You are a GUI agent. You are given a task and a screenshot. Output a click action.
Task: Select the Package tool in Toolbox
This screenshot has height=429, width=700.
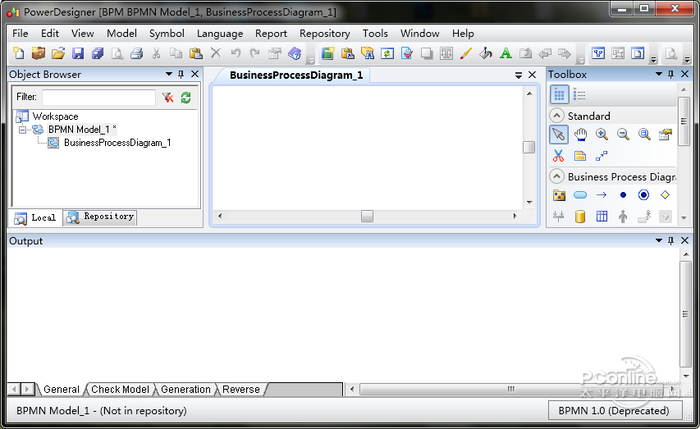[x=558, y=195]
